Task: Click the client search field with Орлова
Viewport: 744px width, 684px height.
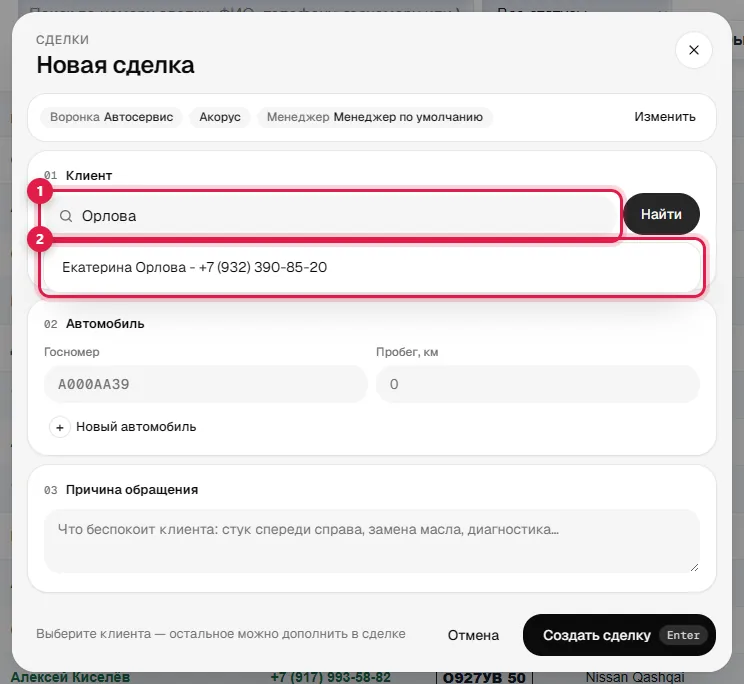Action: click(331, 216)
